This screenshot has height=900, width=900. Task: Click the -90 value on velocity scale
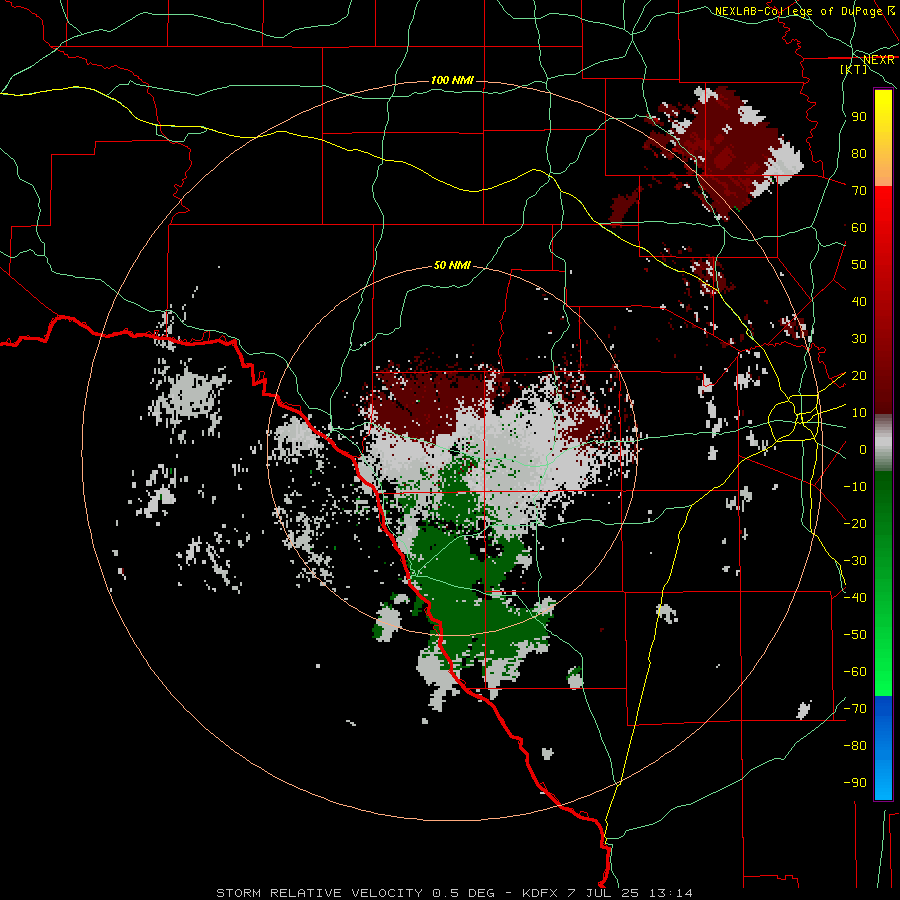[x=855, y=783]
